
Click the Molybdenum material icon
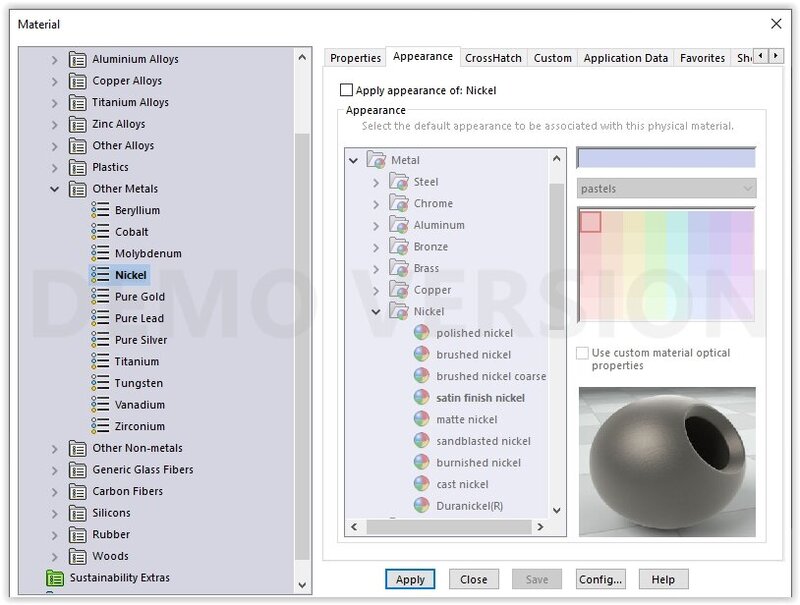[100, 254]
